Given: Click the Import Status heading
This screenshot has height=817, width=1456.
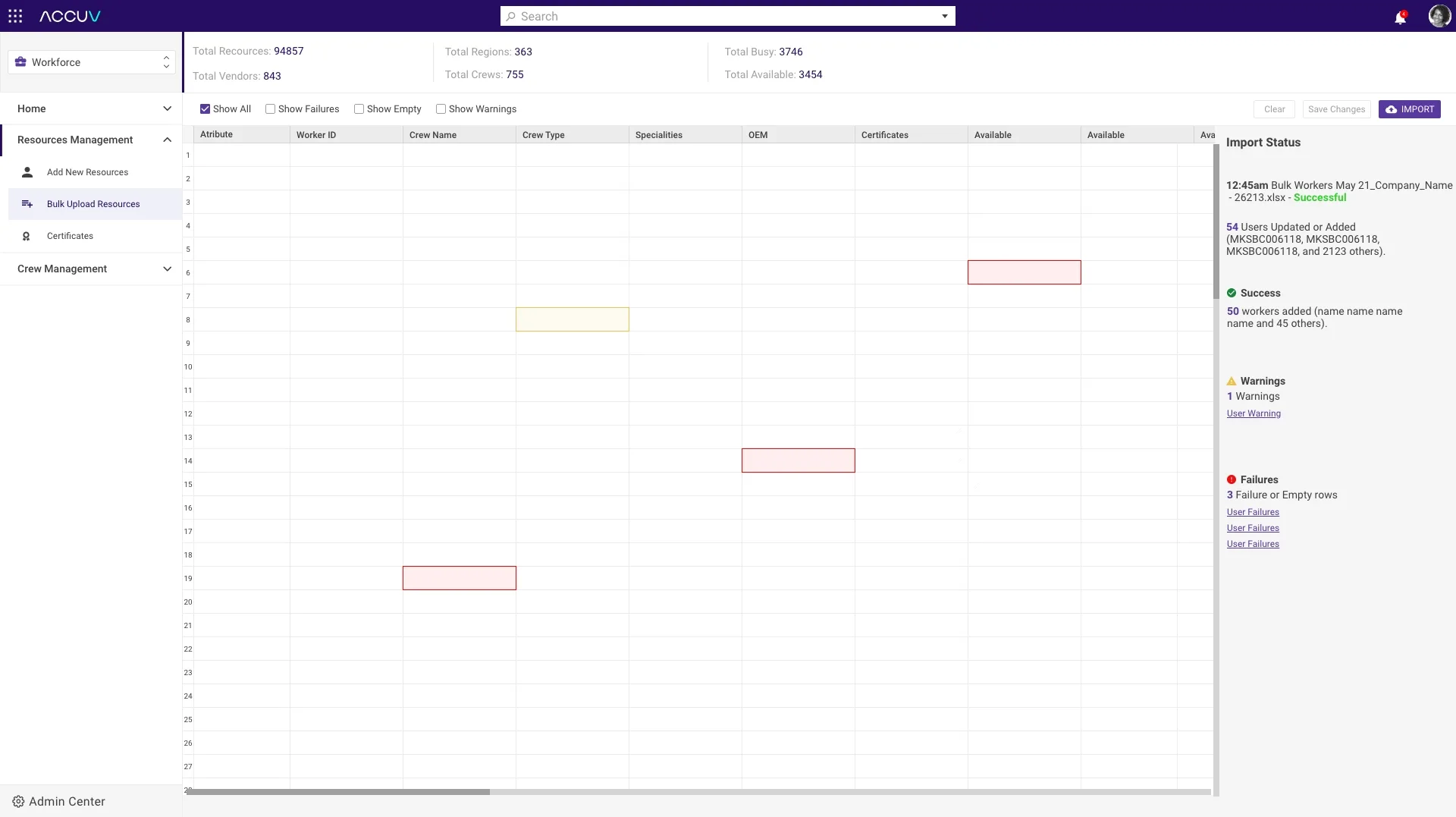Looking at the screenshot, I should 1263,142.
